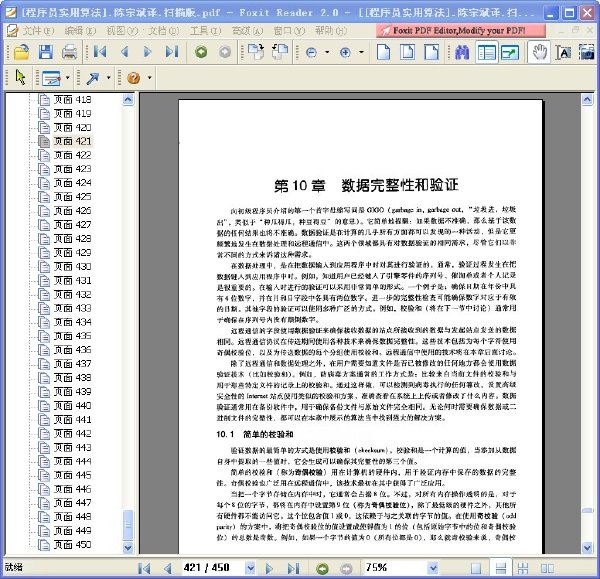Image resolution: width=600 pixels, height=579 pixels.
Task: Select 页面 425 in page tree
Action: coord(72,197)
